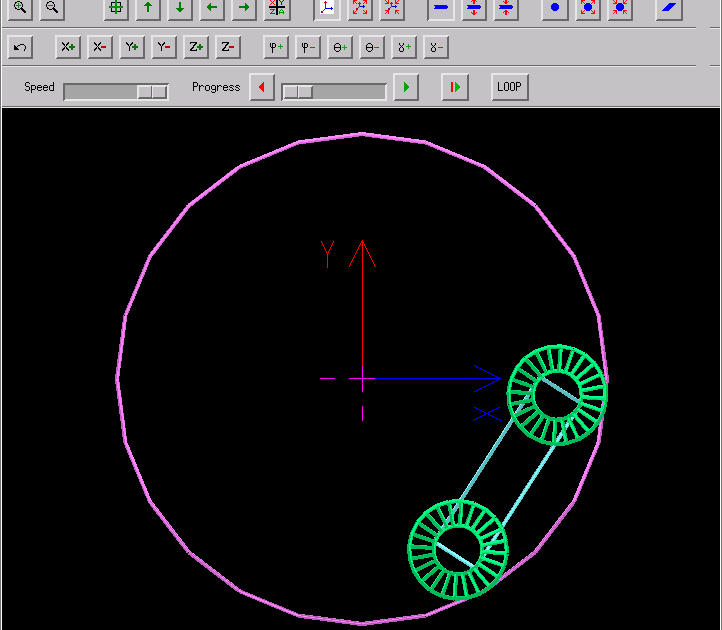Toggle the blue parallelogram plane icon
The height and width of the screenshot is (630, 722).
tap(669, 8)
